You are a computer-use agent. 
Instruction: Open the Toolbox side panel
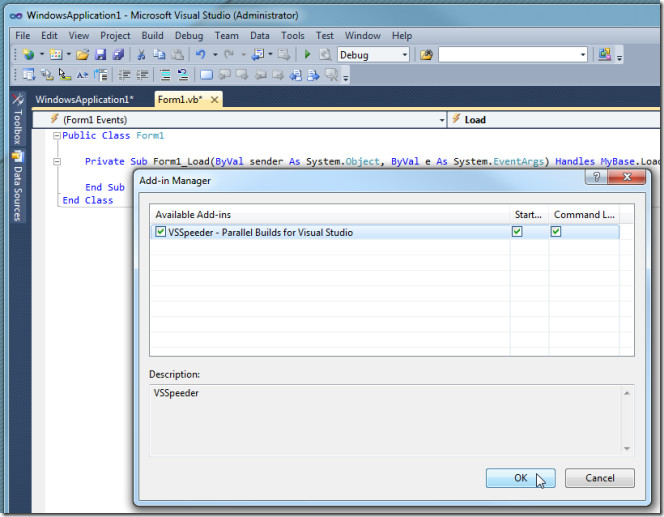pyautogui.click(x=18, y=119)
